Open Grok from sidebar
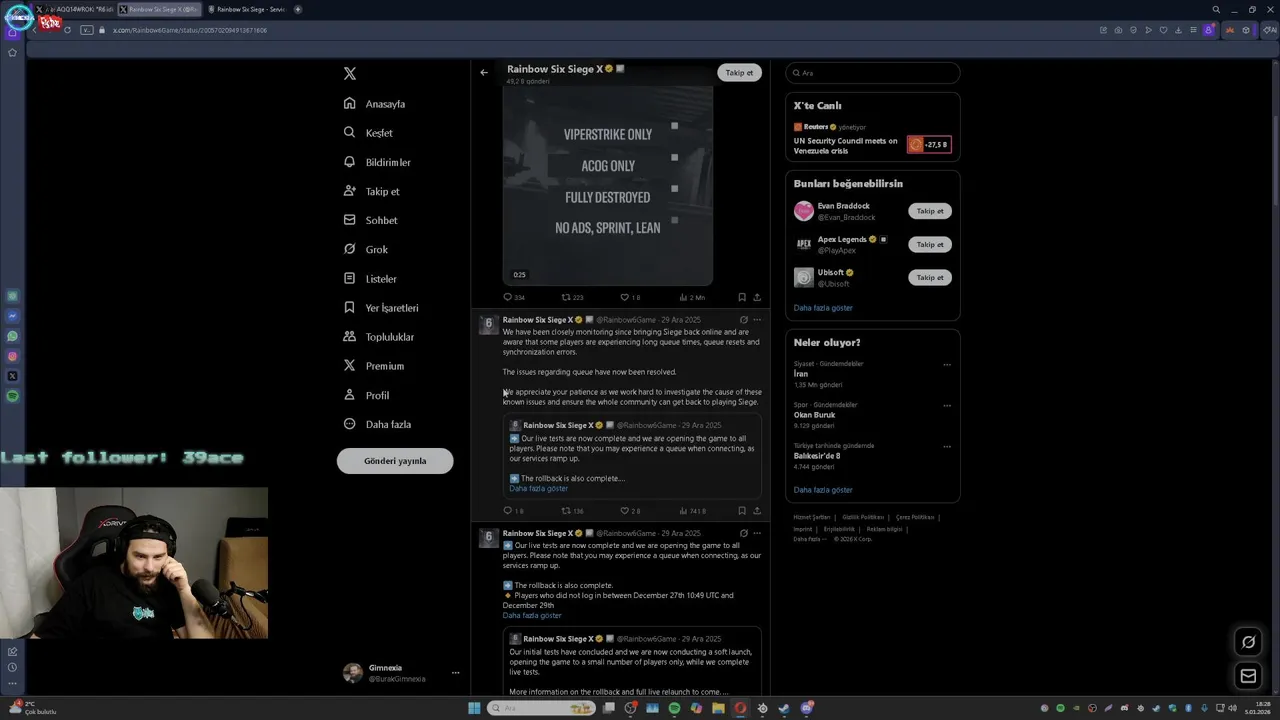The height and width of the screenshot is (720, 1280). pos(366,249)
